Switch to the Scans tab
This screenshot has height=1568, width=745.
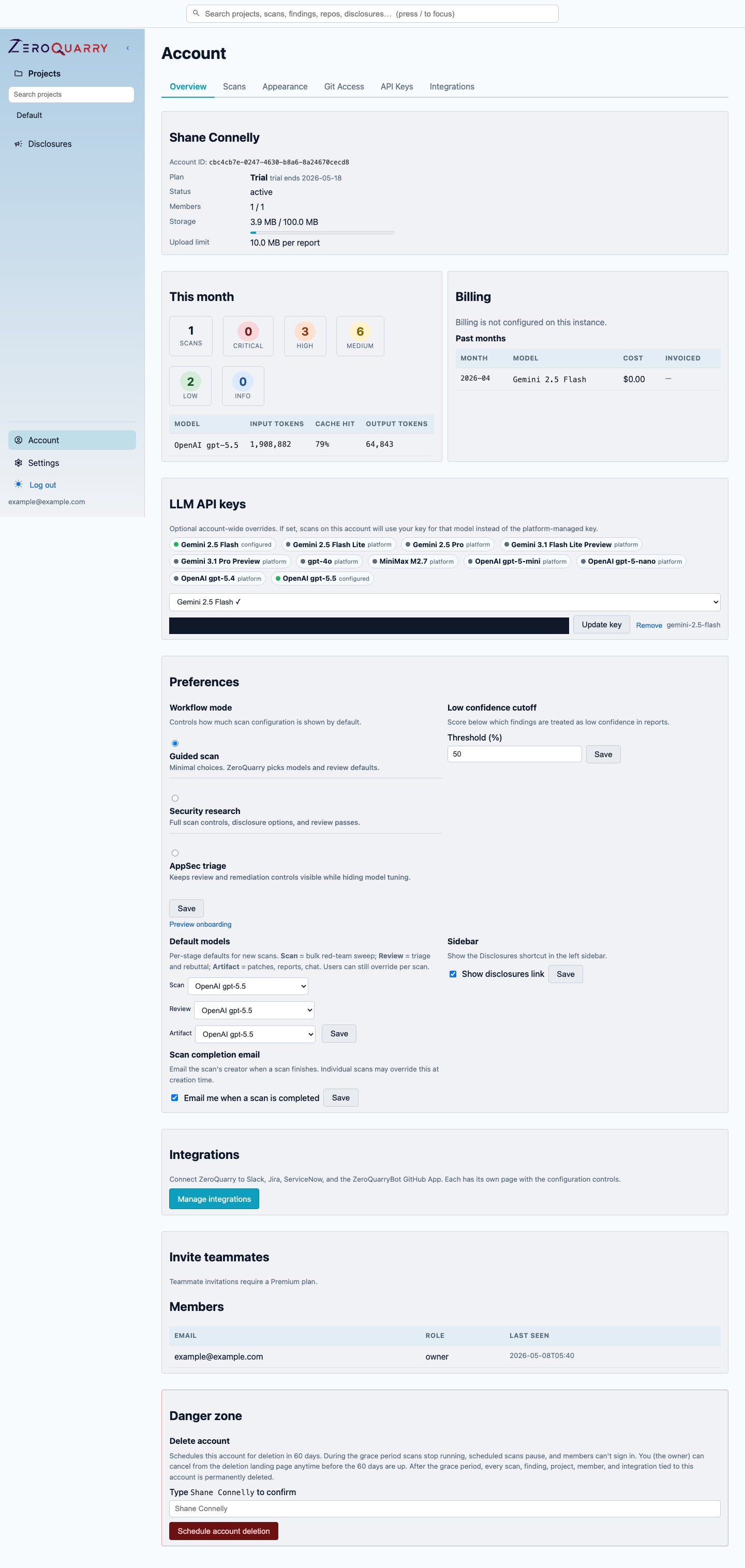point(234,86)
